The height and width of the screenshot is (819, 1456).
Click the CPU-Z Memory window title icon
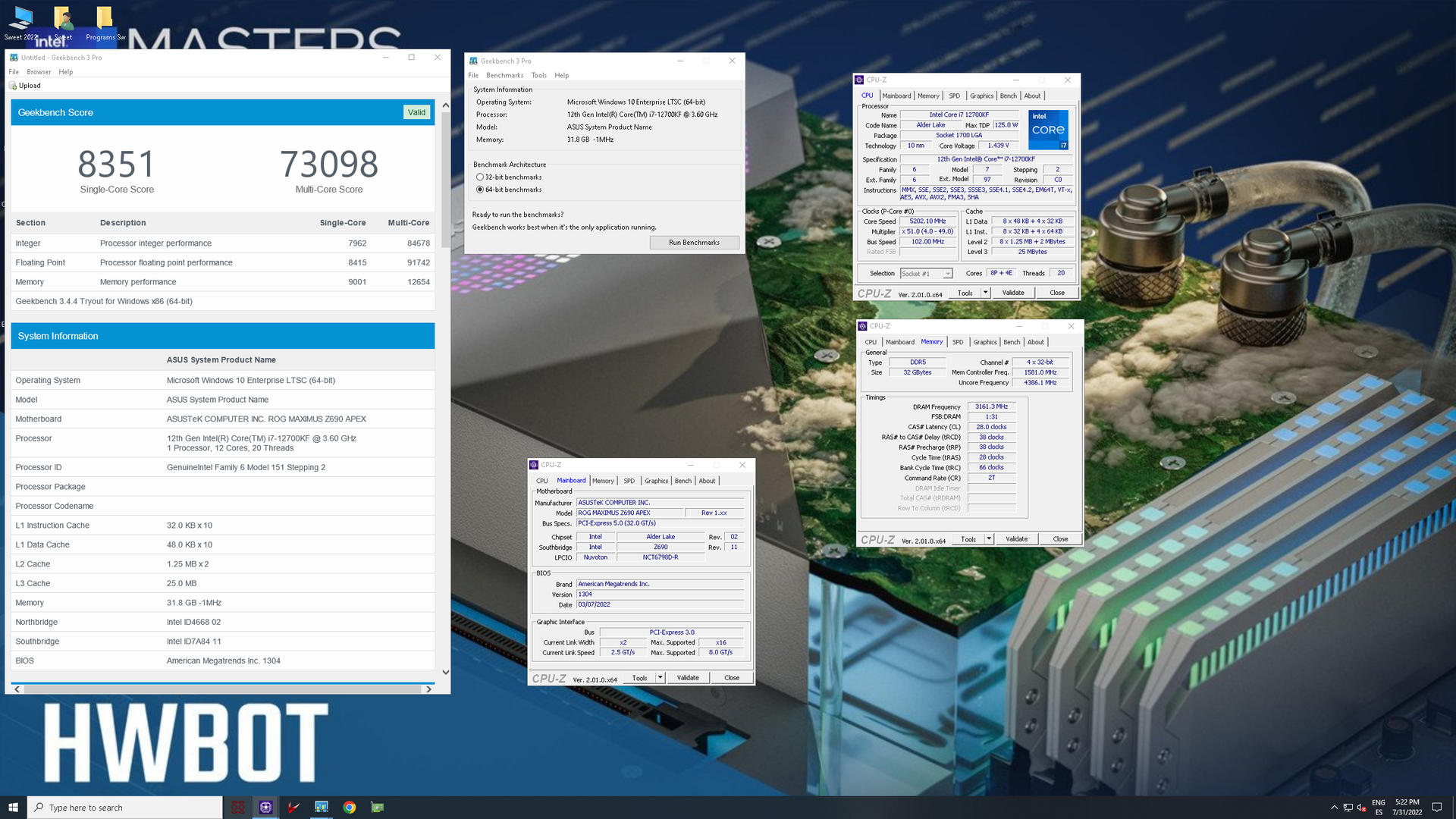click(862, 326)
